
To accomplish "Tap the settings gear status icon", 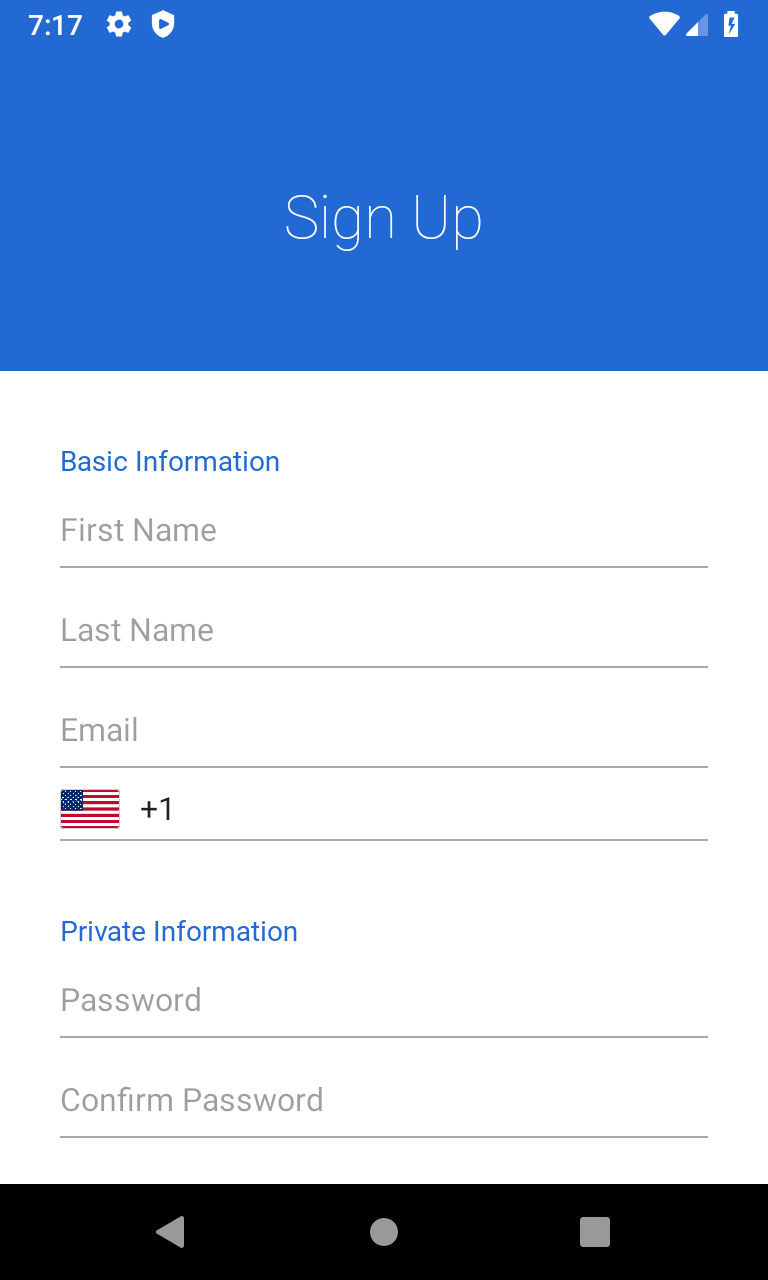I will (119, 25).
